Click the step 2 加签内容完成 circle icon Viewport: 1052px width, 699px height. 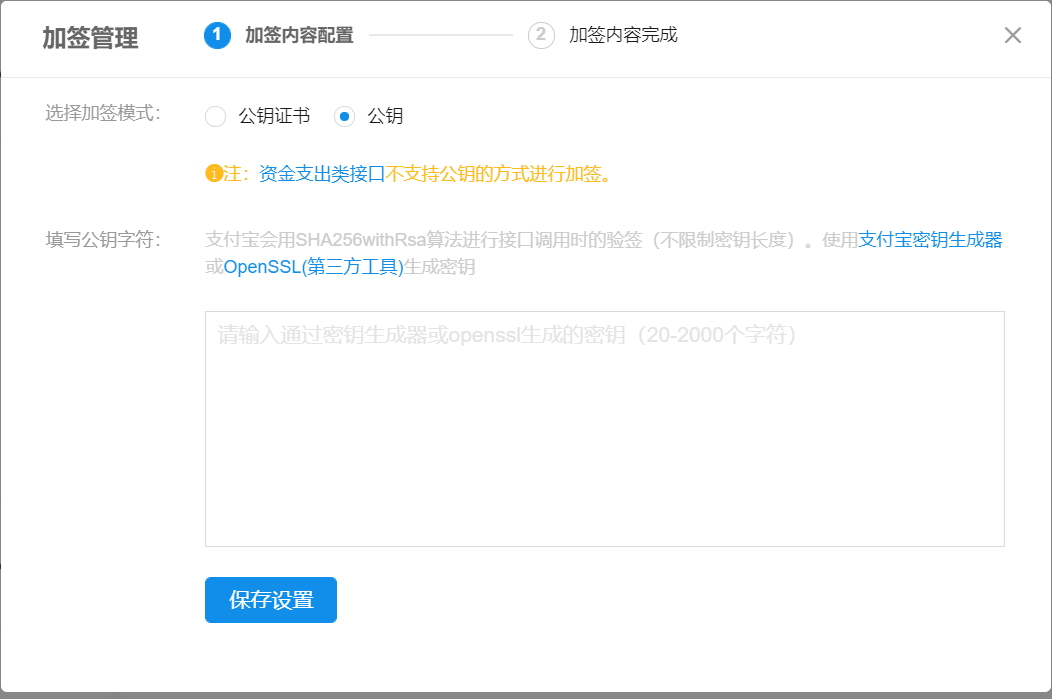(541, 34)
